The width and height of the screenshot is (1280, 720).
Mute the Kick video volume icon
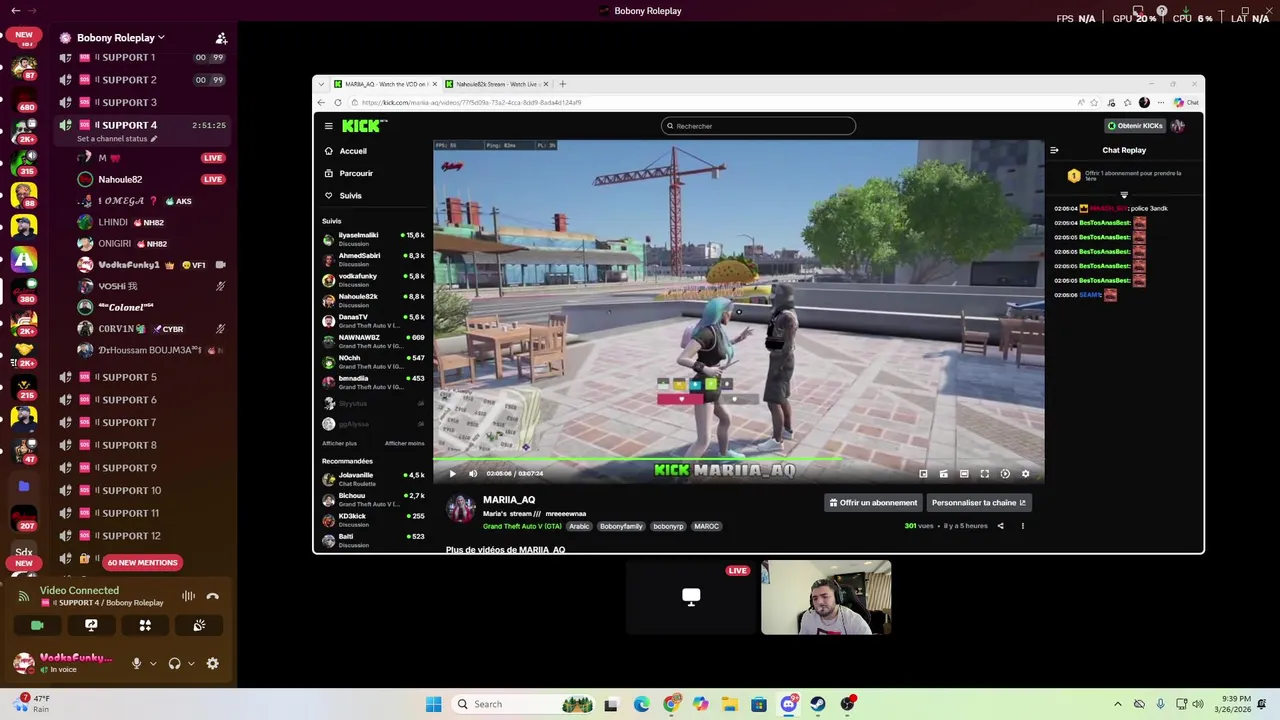(x=473, y=474)
